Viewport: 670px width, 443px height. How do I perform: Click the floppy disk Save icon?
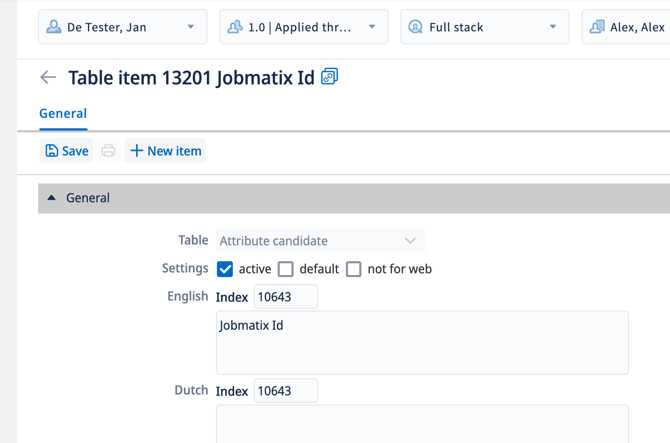pos(52,151)
